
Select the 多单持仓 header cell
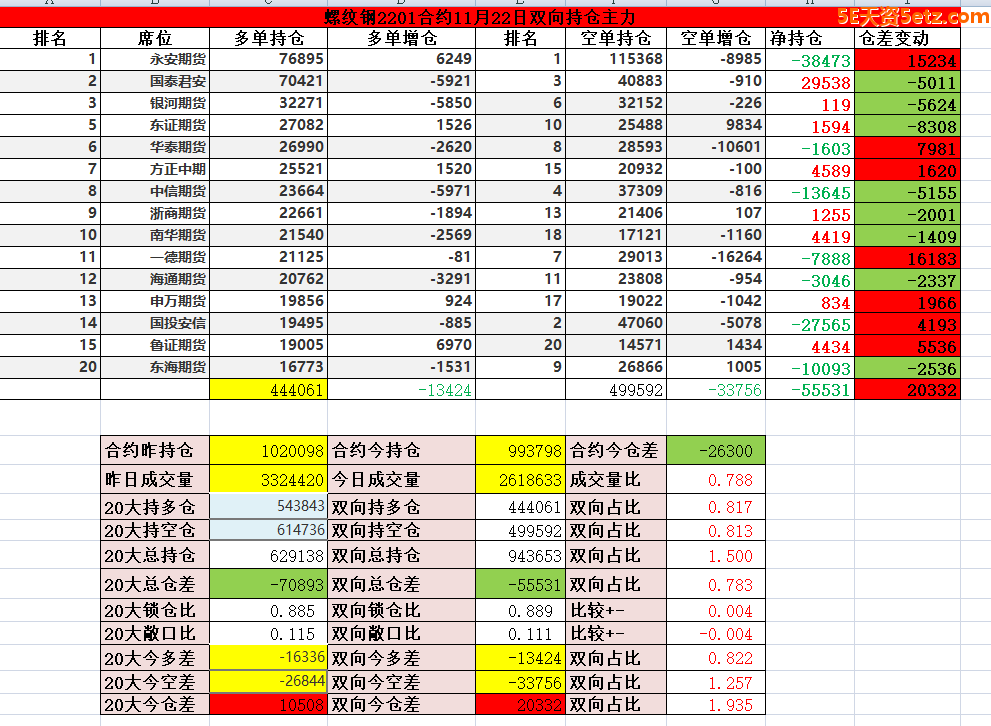[269, 38]
